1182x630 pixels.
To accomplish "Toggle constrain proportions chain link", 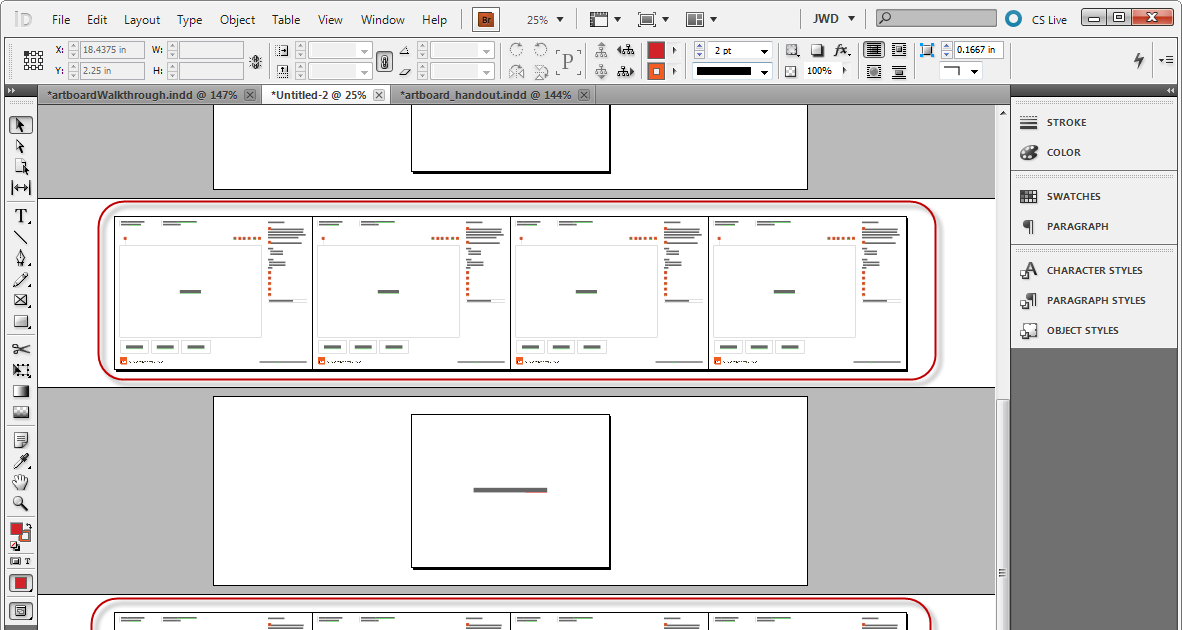I will [384, 61].
